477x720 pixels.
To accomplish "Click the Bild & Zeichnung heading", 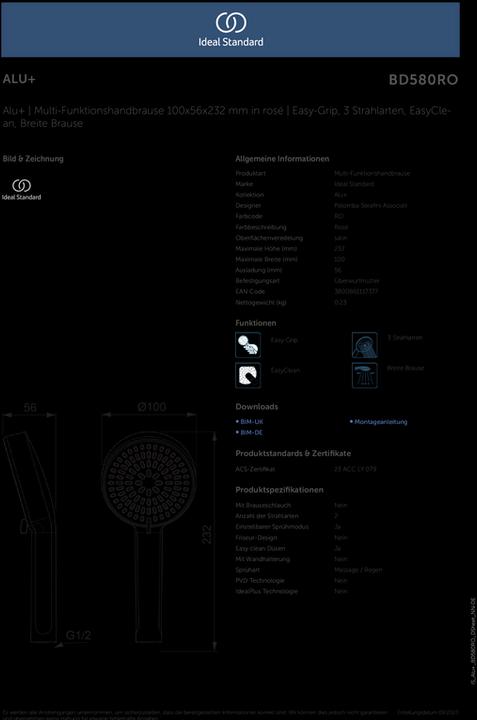I will (x=33, y=159).
